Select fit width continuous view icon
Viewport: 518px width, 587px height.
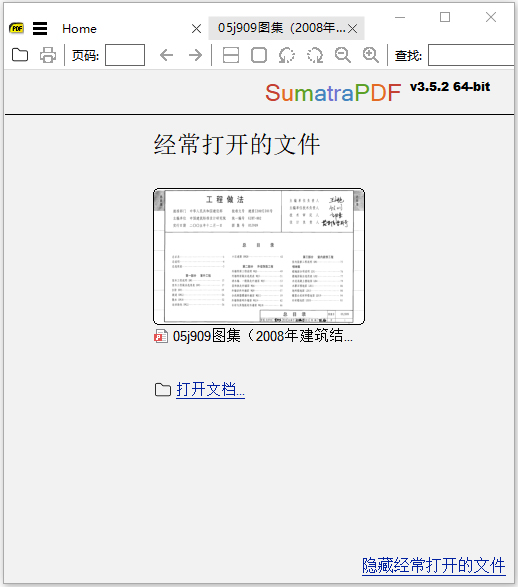231,55
